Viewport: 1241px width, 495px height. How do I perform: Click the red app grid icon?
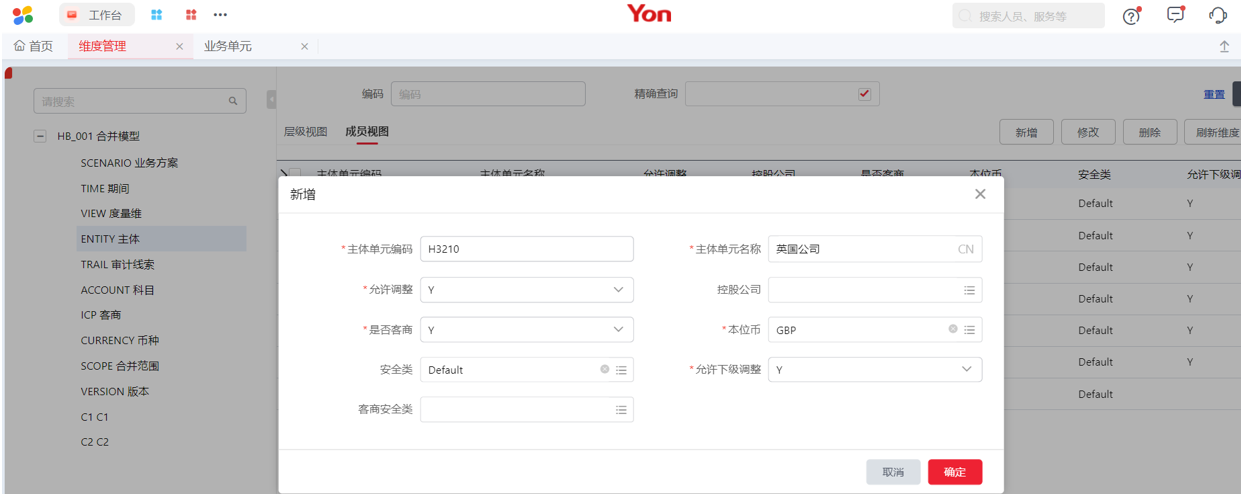[191, 15]
